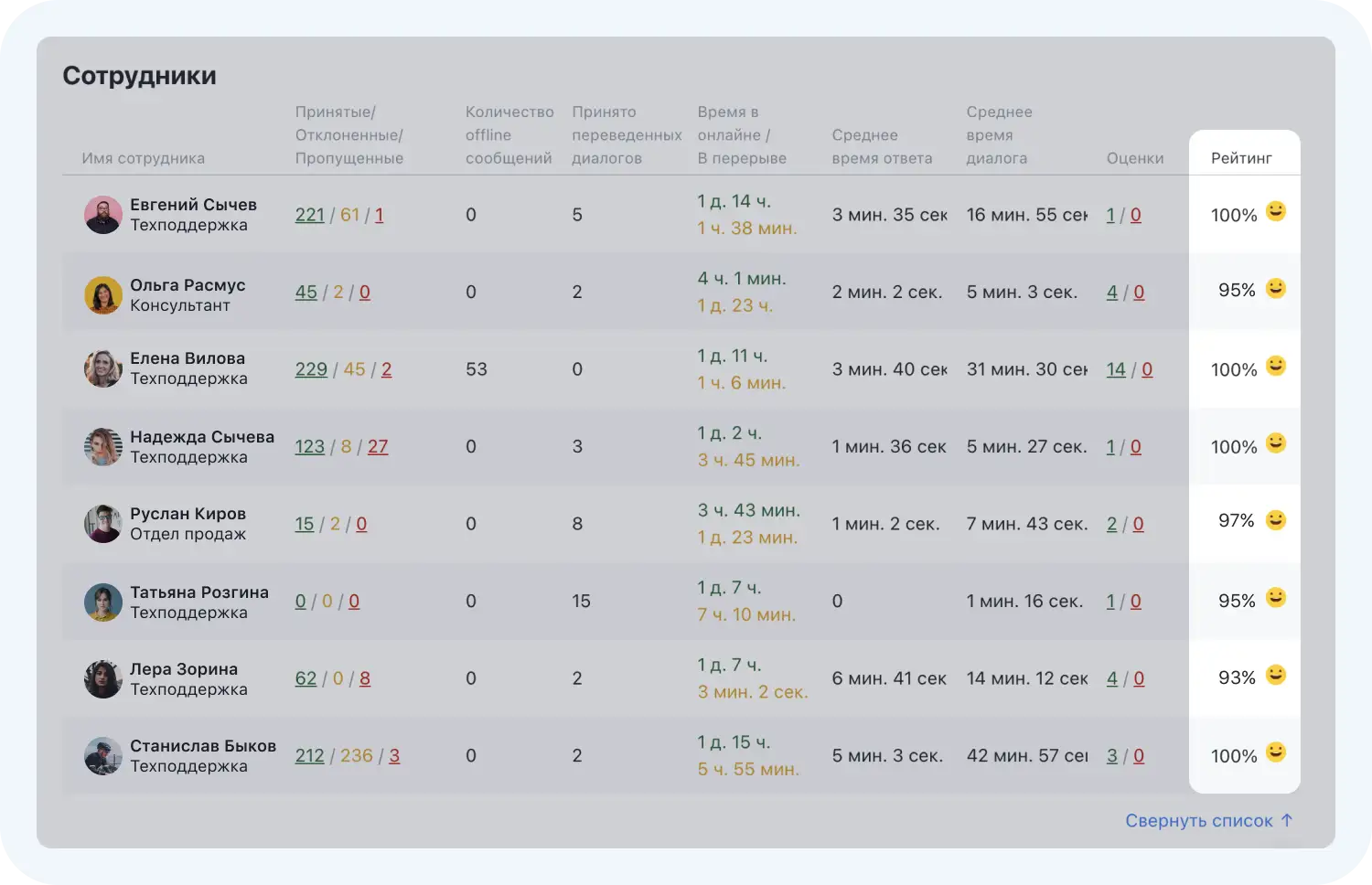The image size is (1372, 885).
Task: Click the smiley icon in Елена Вилова's row
Action: (1275, 367)
